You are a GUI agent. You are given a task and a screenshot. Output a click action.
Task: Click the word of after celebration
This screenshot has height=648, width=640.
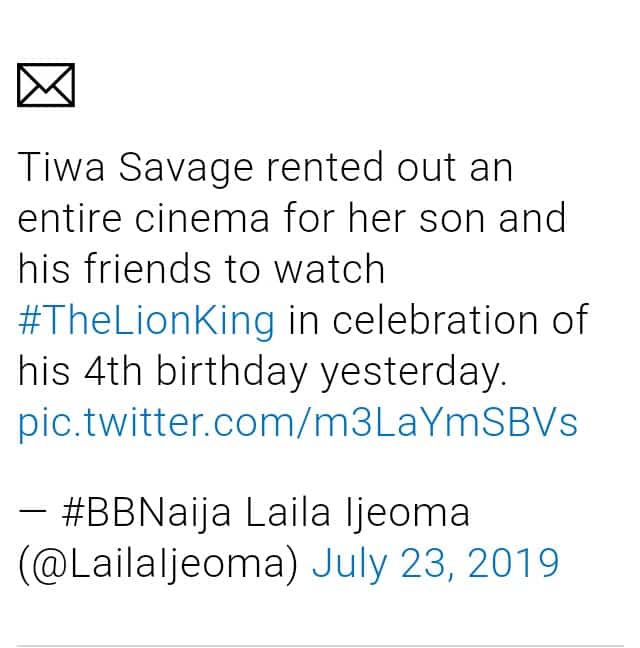coord(566,321)
